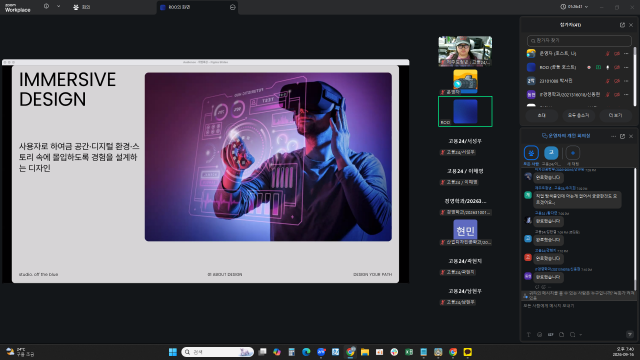Select the blue paw meeting chat tab

[531, 153]
